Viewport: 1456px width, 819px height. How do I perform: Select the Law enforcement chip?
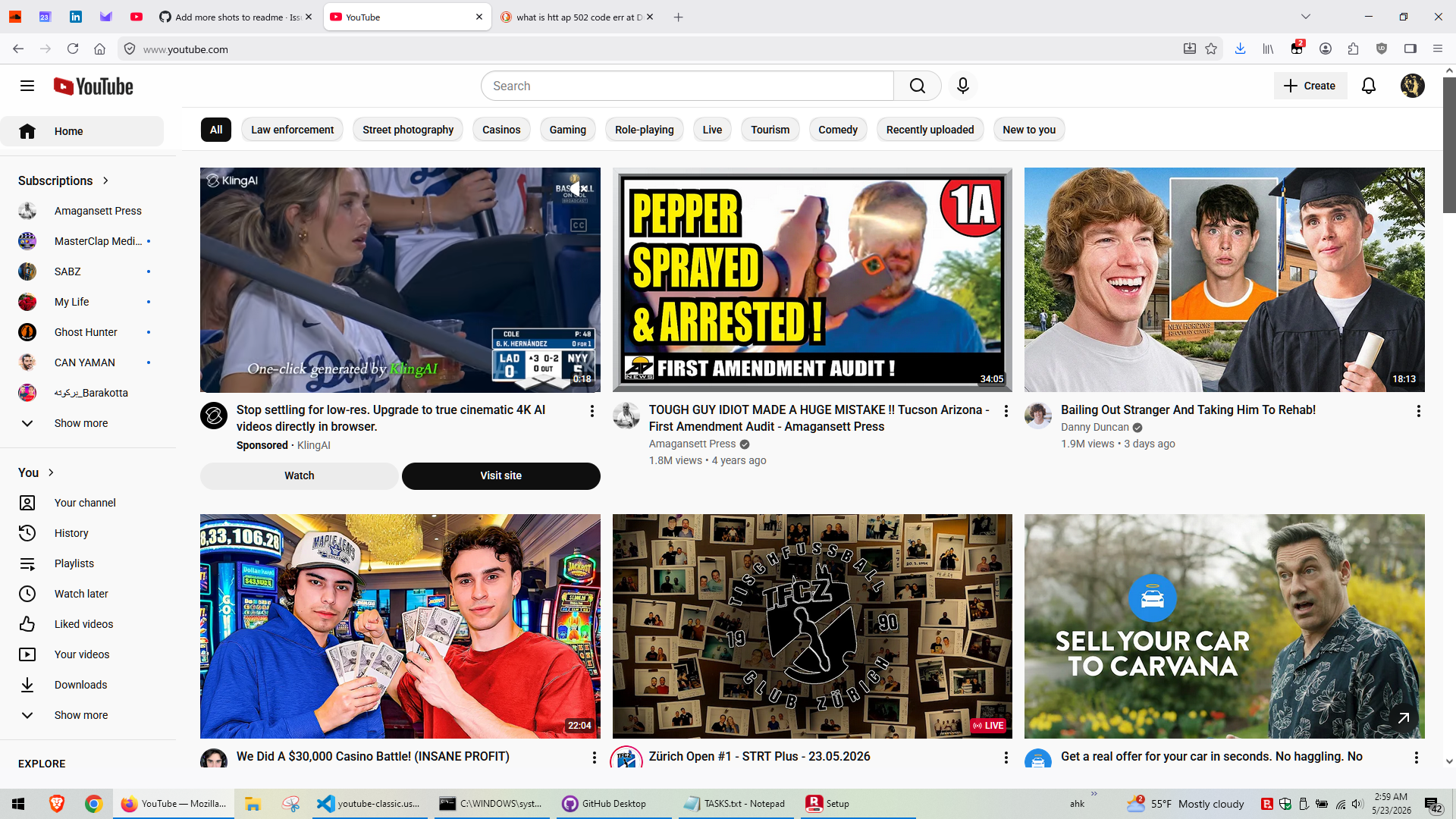point(293,130)
